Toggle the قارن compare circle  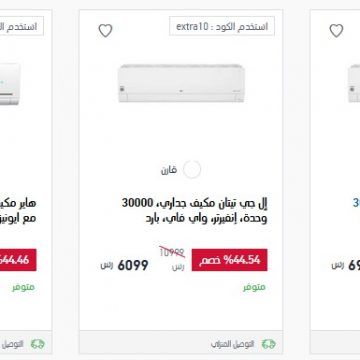click(192, 170)
